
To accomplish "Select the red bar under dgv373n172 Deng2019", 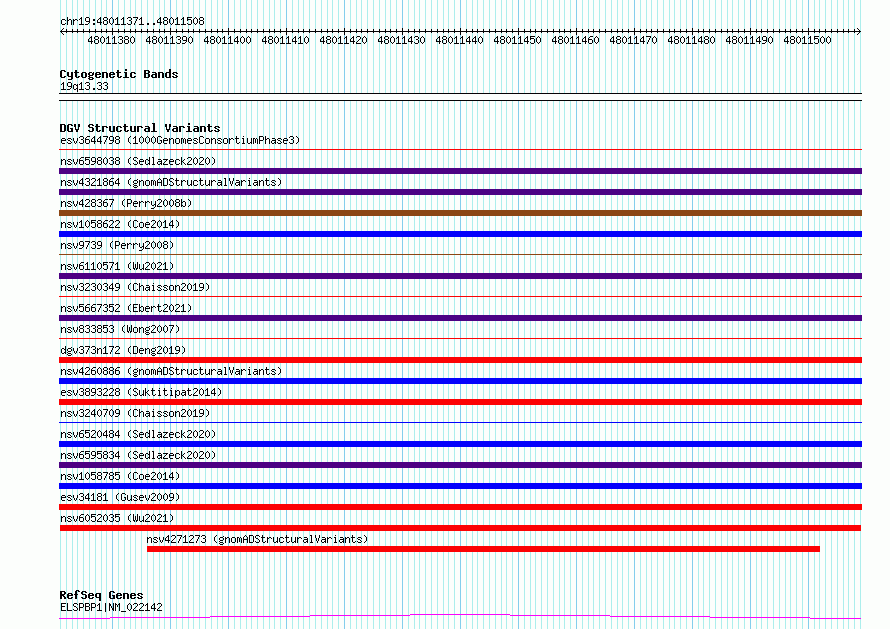I will tap(460, 360).
